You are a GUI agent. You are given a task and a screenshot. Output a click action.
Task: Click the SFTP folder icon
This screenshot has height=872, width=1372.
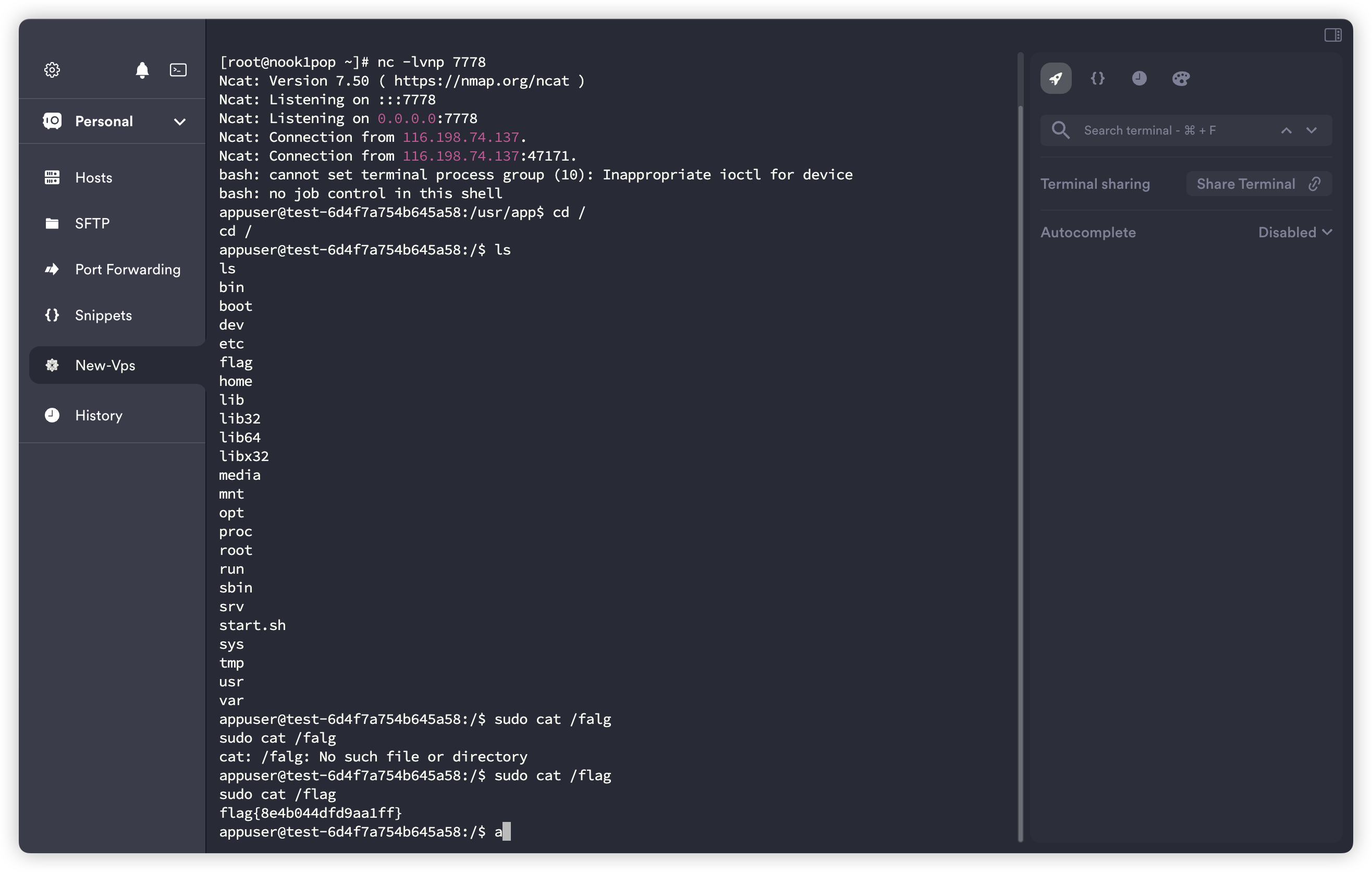pos(52,223)
